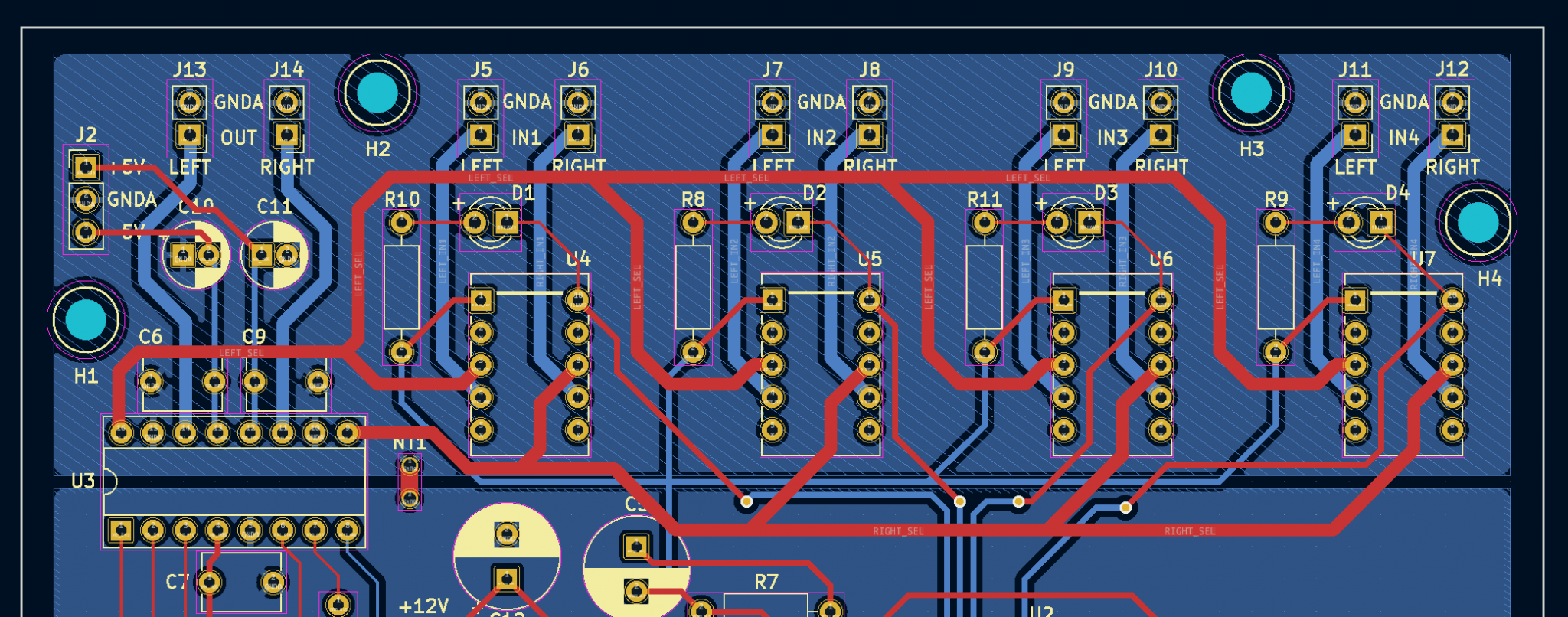
Task: Click the top pad of NT1 net tie
Action: [410, 465]
